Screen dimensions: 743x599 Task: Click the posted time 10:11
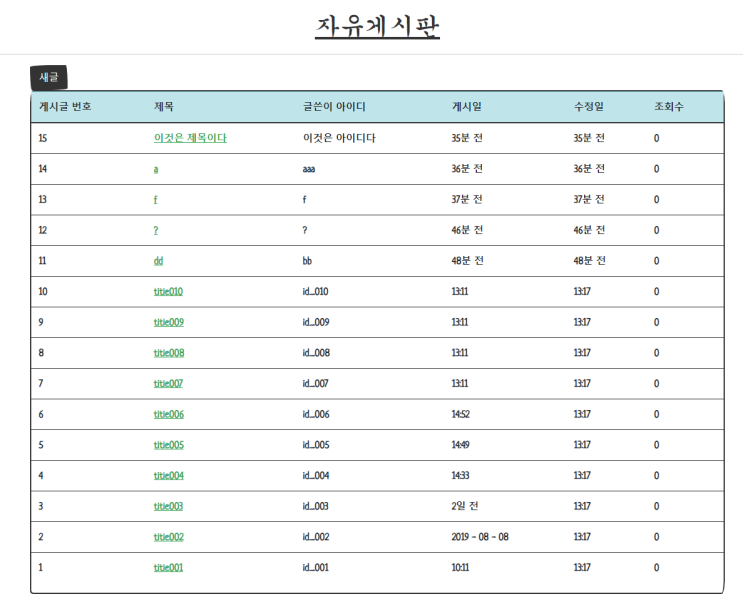(460, 567)
